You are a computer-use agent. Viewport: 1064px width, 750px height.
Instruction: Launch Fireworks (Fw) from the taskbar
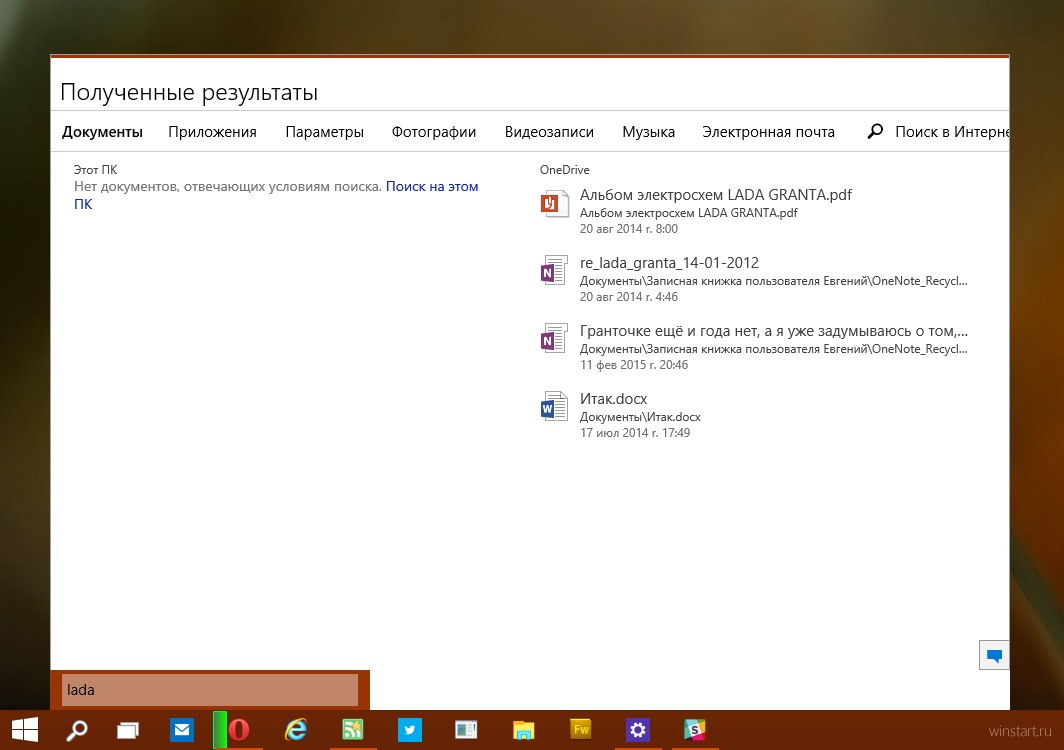click(x=581, y=730)
